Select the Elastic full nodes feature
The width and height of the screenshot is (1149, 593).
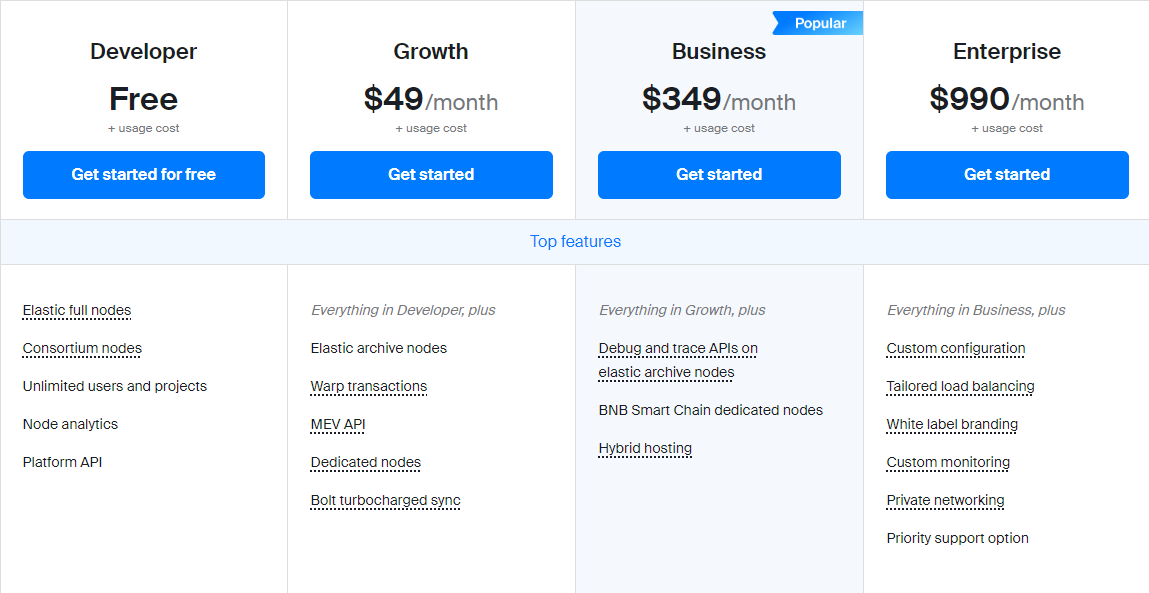77,310
